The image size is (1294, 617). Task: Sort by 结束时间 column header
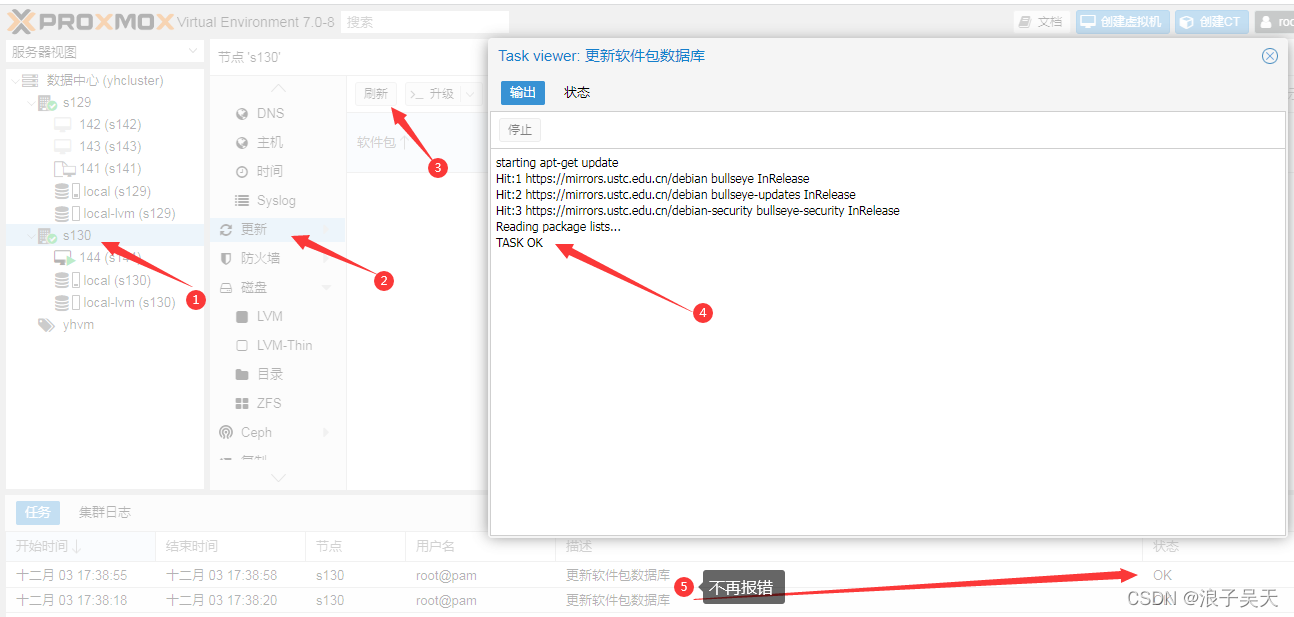point(230,546)
